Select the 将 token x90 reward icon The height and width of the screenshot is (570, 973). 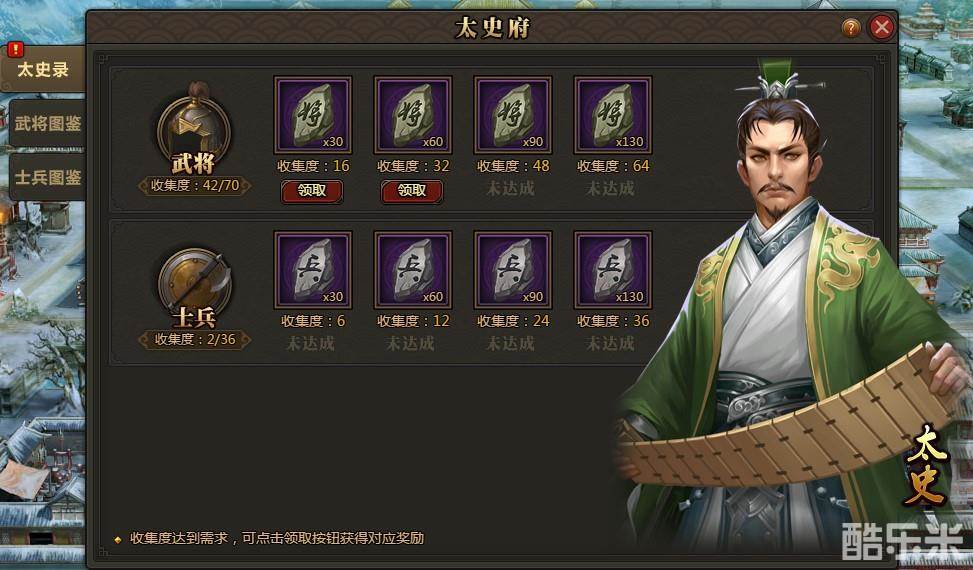click(513, 115)
